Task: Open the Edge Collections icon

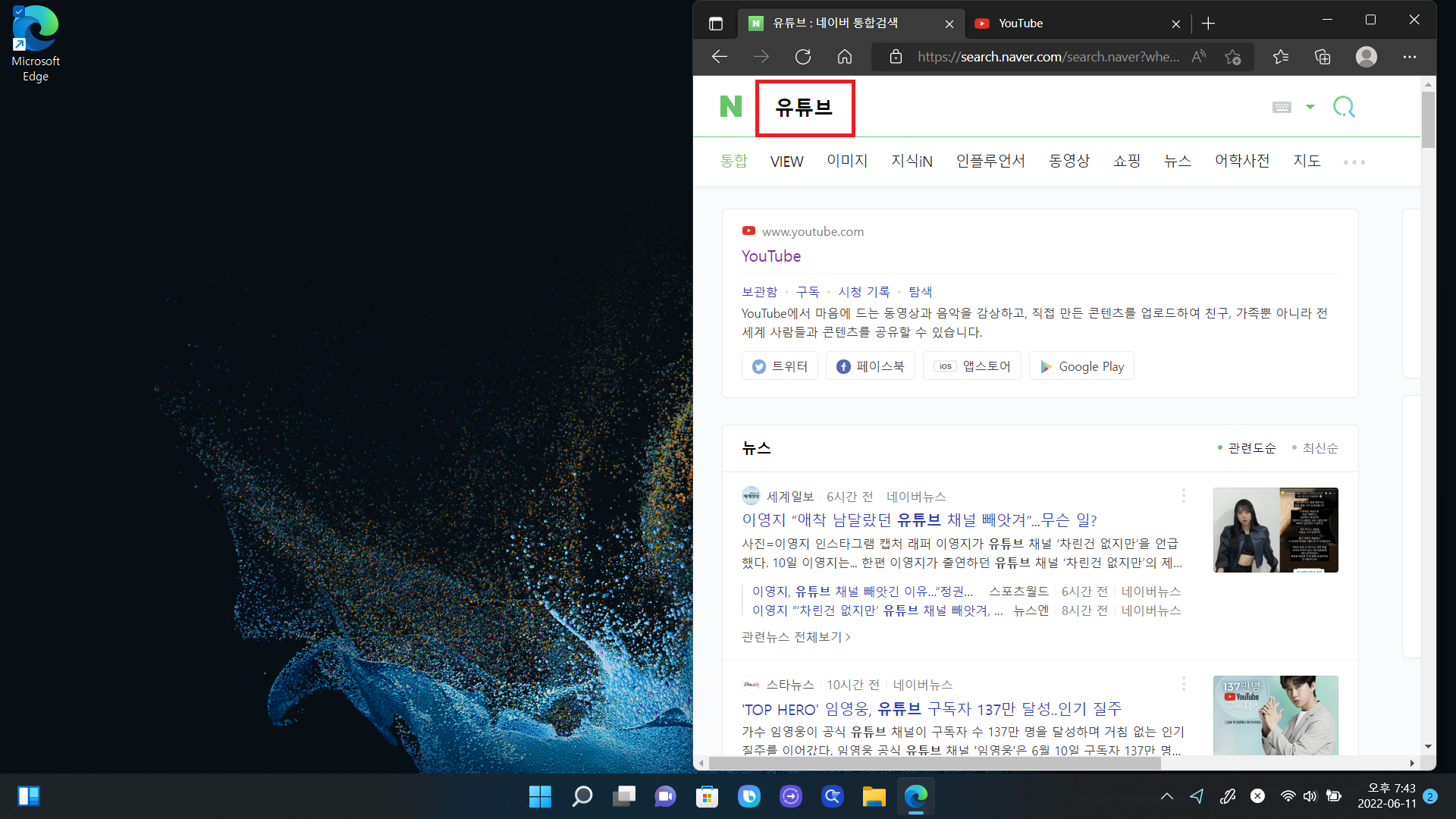Action: (x=1323, y=57)
